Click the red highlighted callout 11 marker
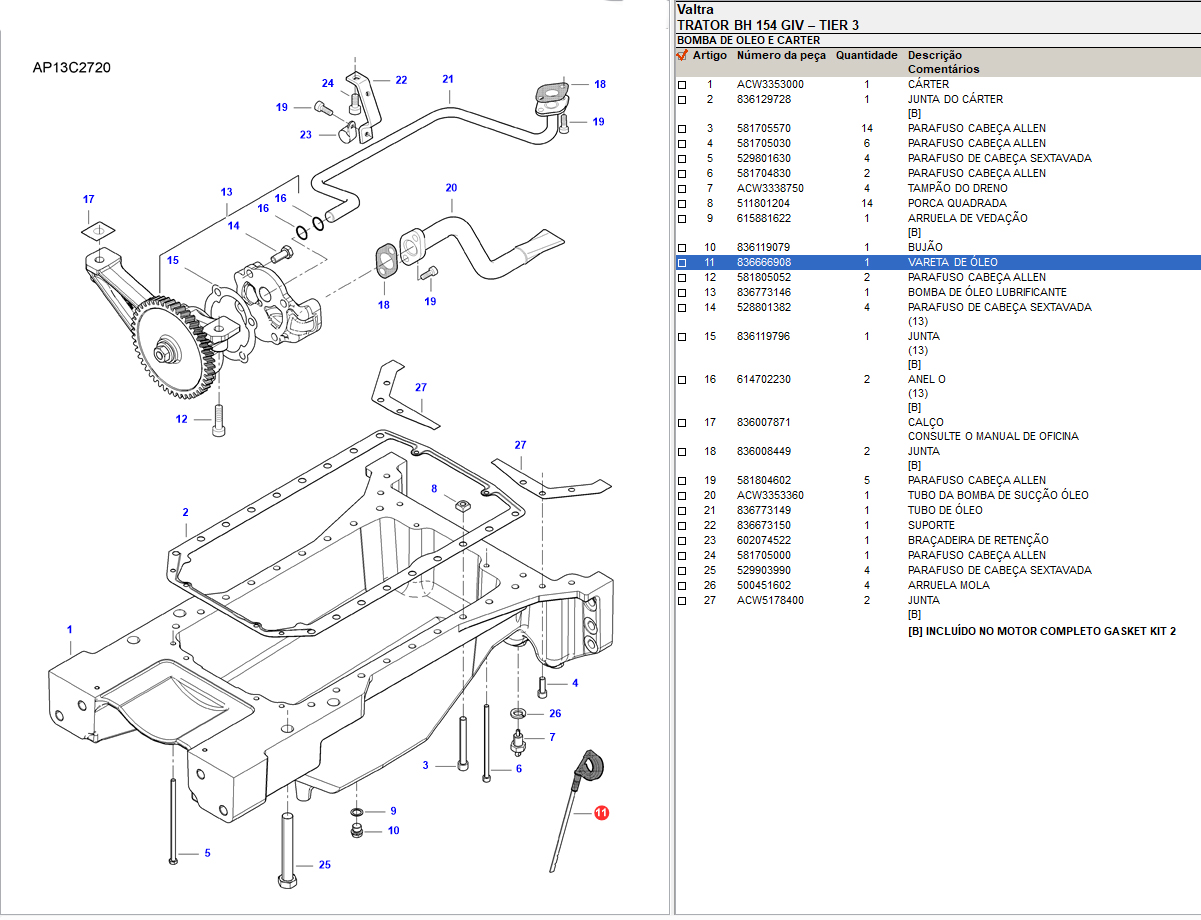The image size is (1201, 920). 601,814
